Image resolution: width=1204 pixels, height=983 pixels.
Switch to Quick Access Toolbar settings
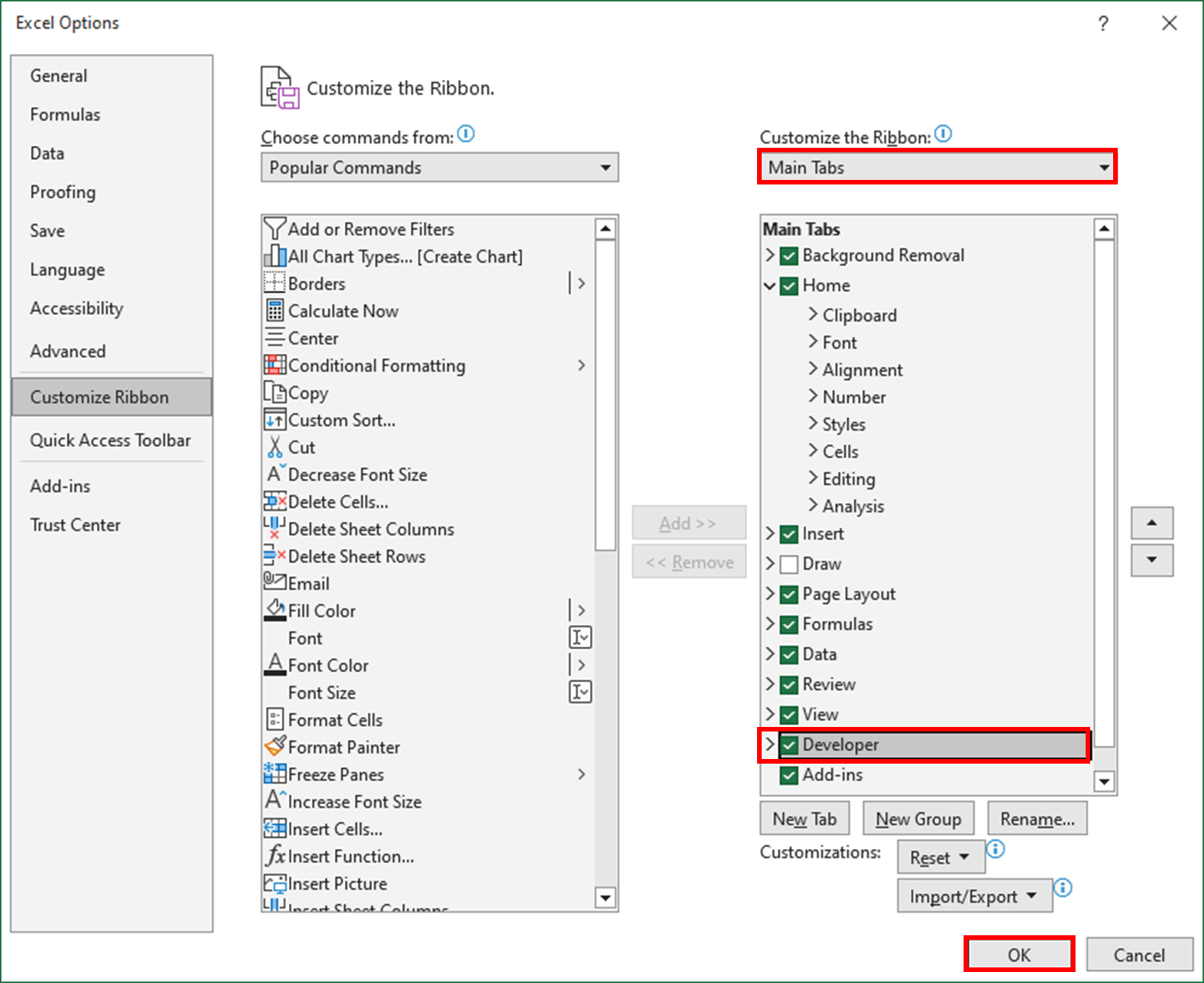pyautogui.click(x=110, y=440)
